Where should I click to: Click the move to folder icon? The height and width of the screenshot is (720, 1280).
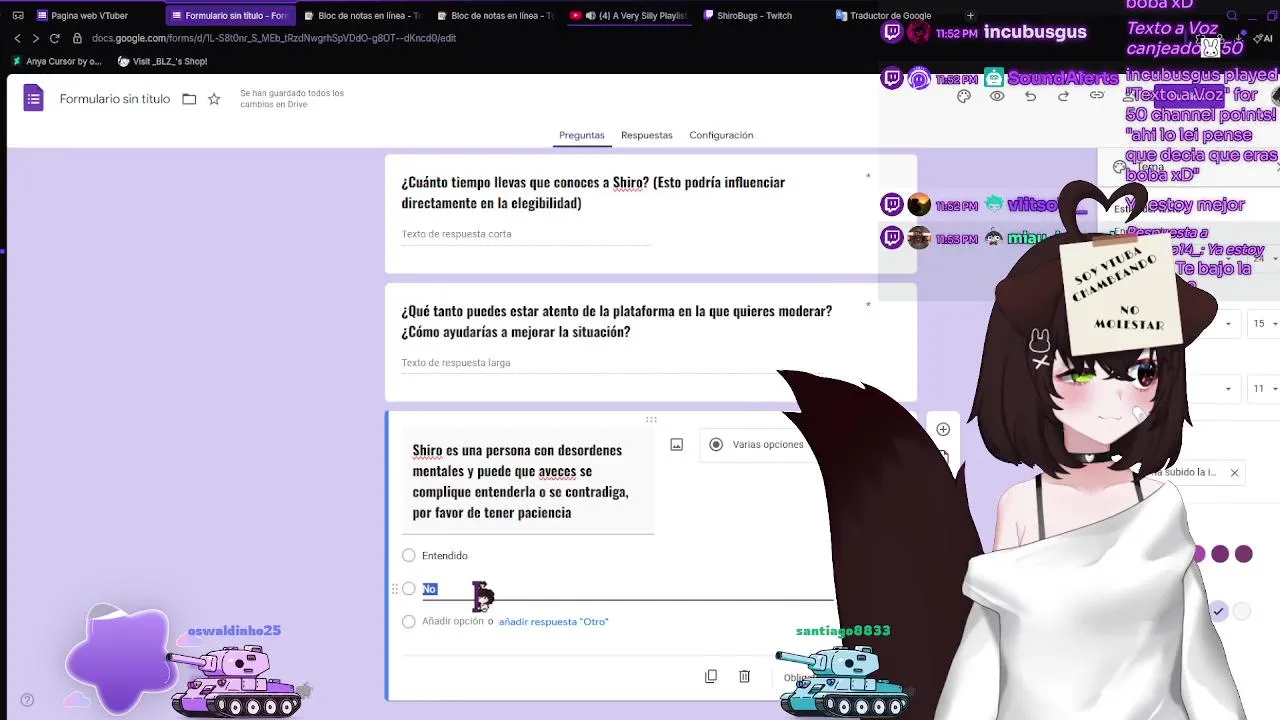pos(189,99)
